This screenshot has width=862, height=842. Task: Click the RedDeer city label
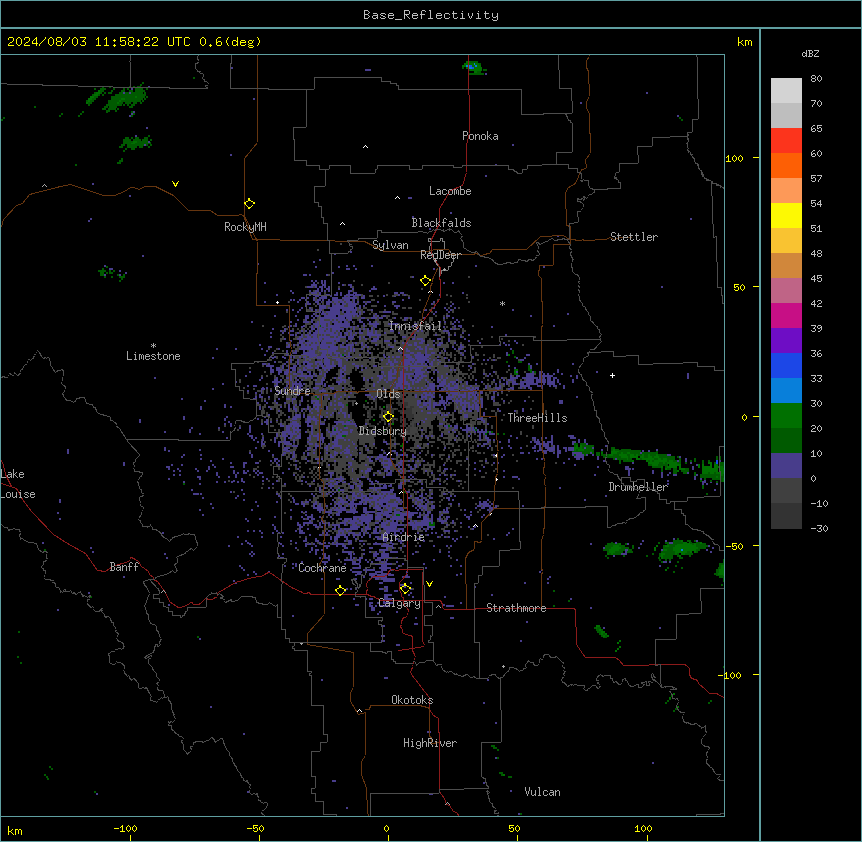[440, 255]
